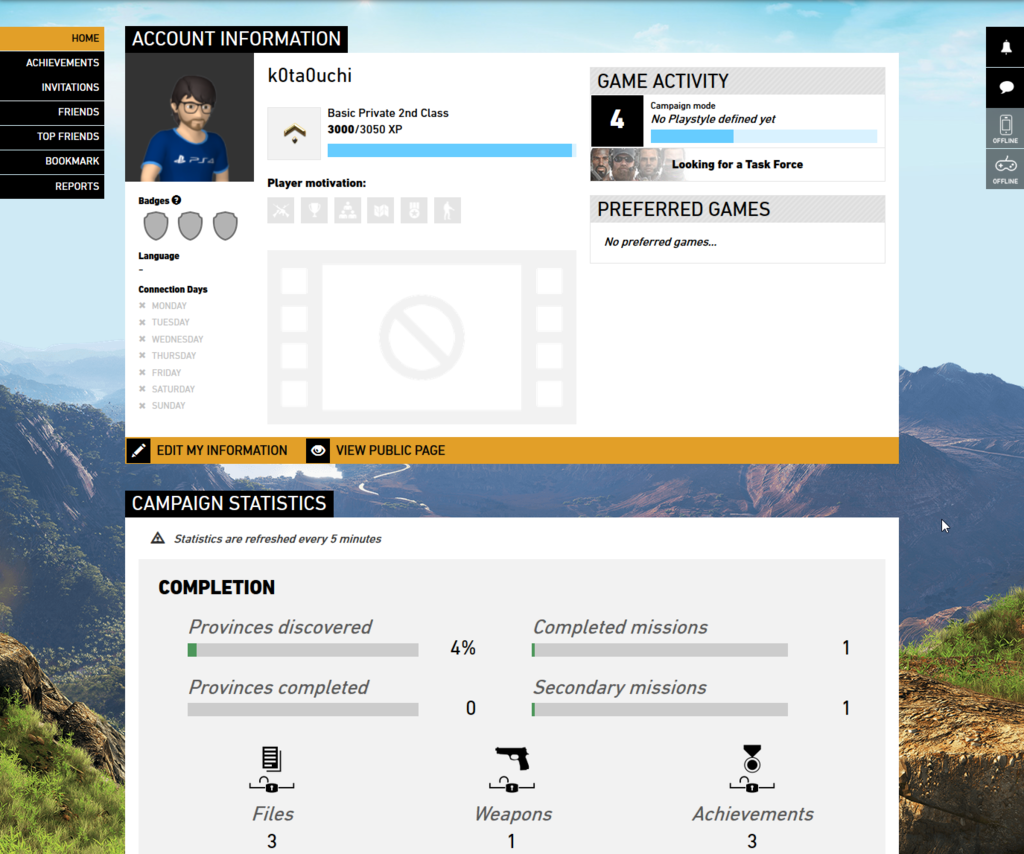Image resolution: width=1024 pixels, height=854 pixels.
Task: Click the unavailable video placeholder
Action: coord(422,337)
